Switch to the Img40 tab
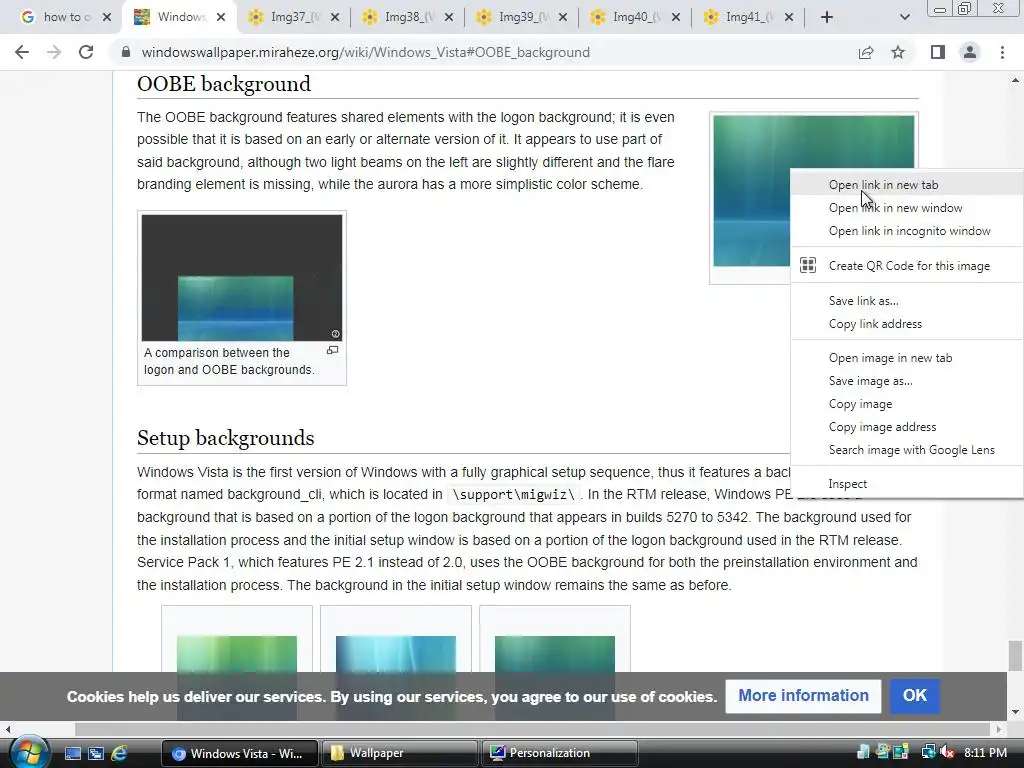Viewport: 1024px width, 768px height. tap(627, 17)
